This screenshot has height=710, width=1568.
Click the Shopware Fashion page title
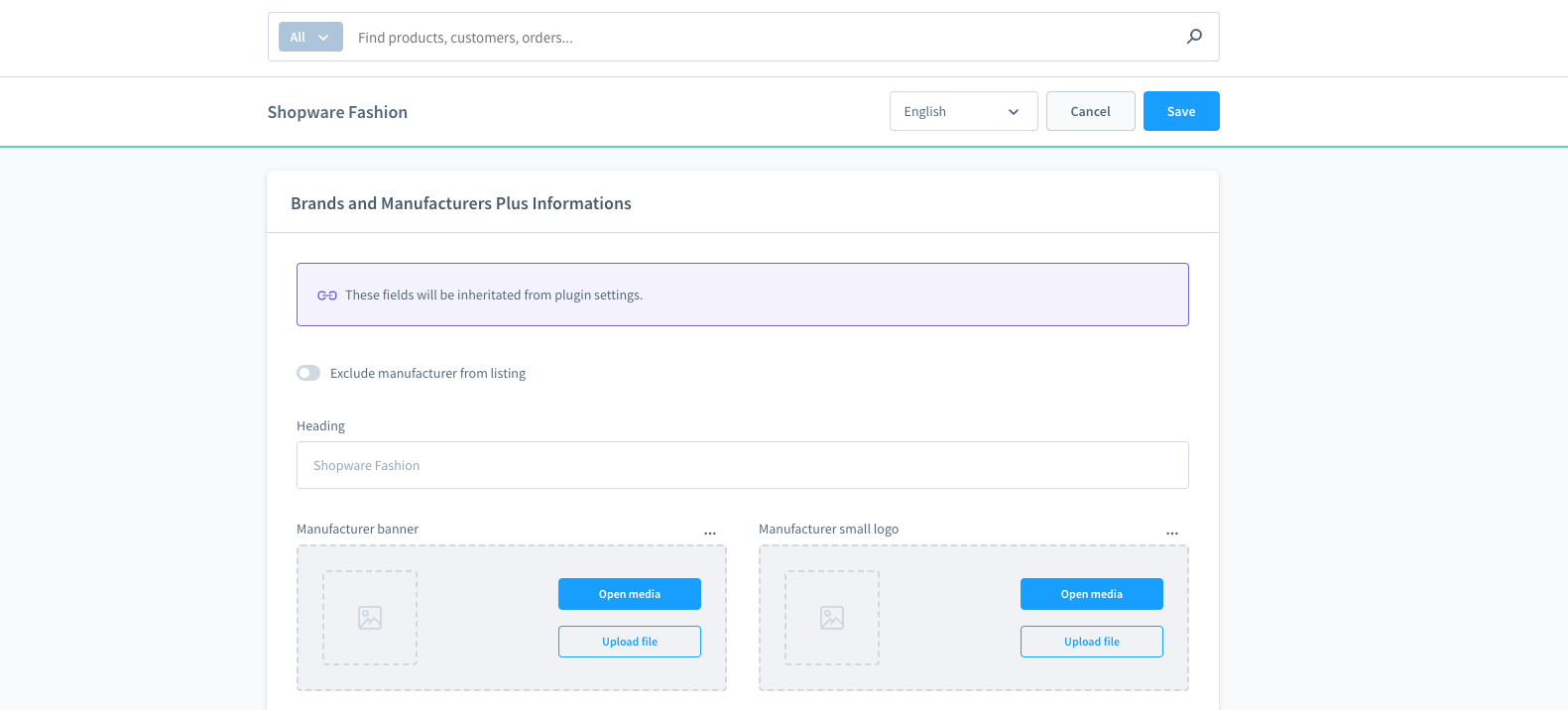click(x=337, y=112)
